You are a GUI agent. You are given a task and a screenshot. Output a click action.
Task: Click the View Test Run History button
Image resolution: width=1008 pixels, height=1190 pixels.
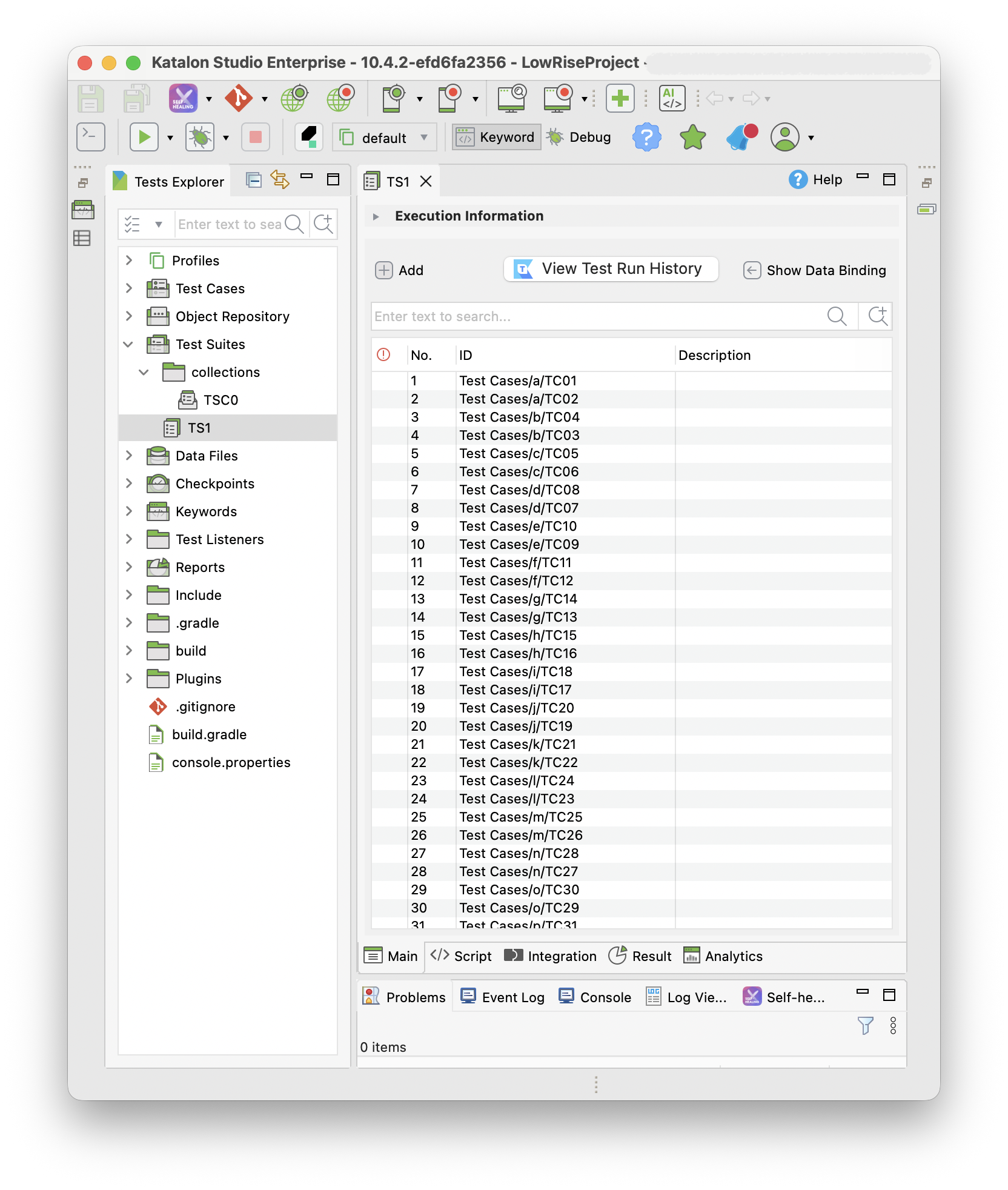coord(611,269)
